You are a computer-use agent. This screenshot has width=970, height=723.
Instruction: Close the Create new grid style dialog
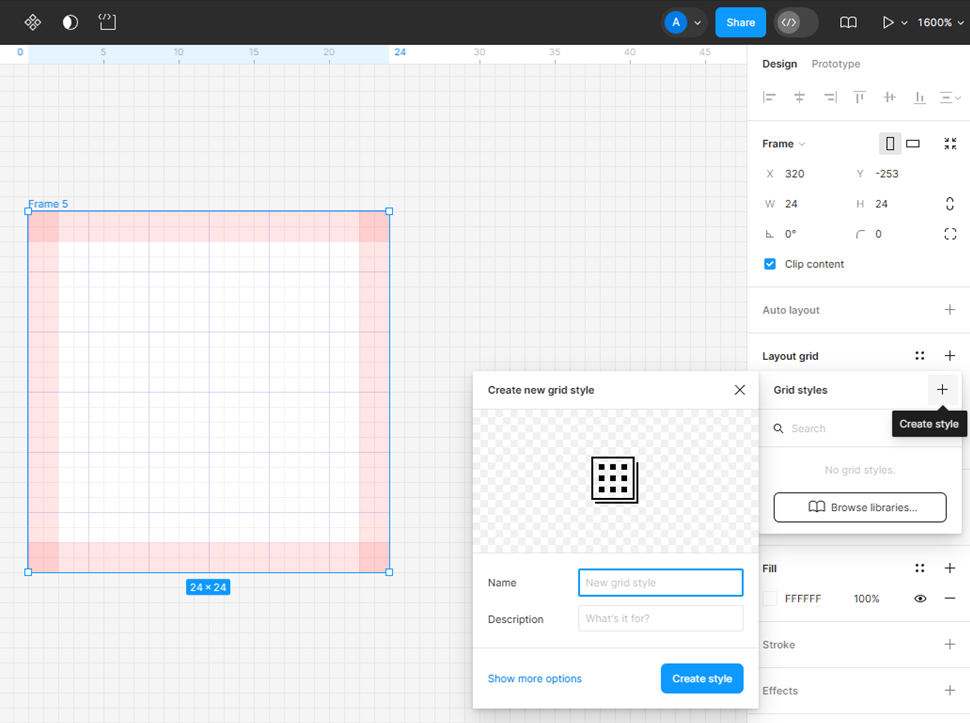click(740, 390)
